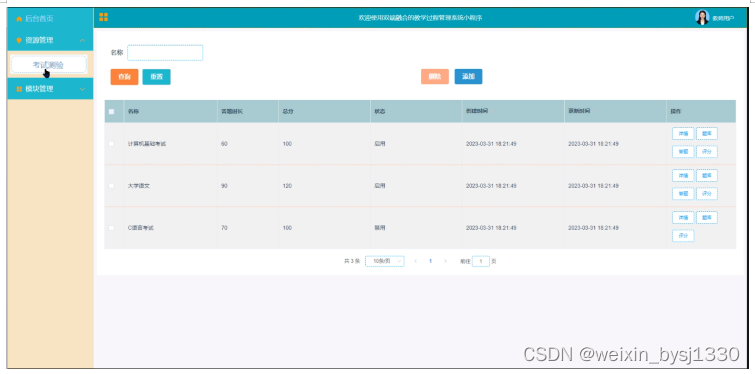The height and width of the screenshot is (374, 755).
Task: Sort by 创建时间 column sort icon
Action: point(492,111)
